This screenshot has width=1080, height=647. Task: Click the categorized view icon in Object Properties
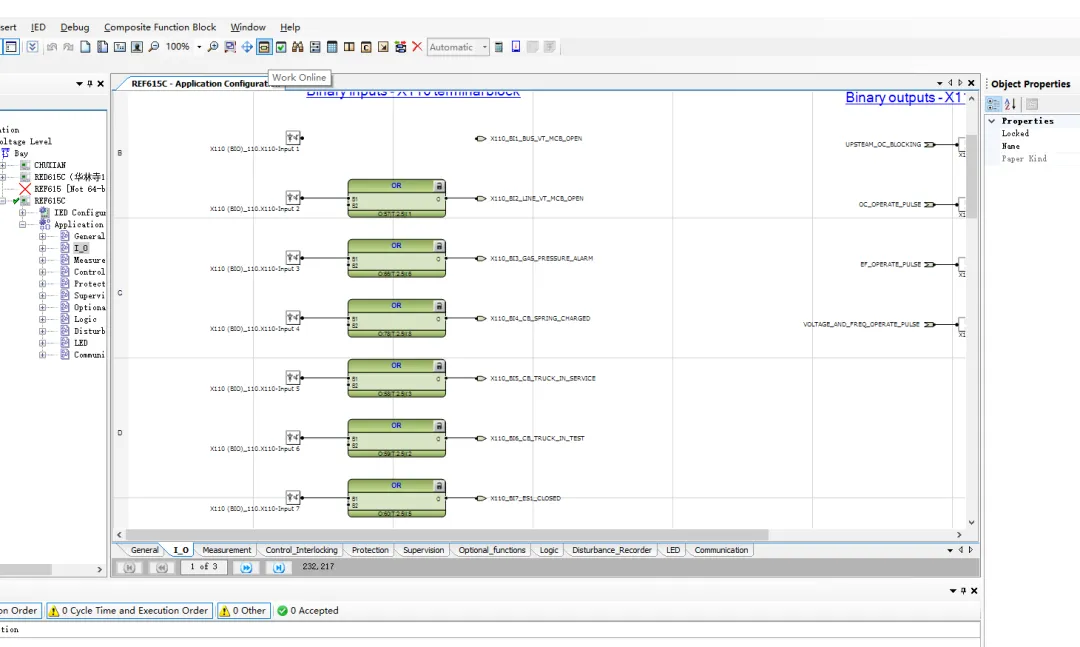pyautogui.click(x=993, y=104)
